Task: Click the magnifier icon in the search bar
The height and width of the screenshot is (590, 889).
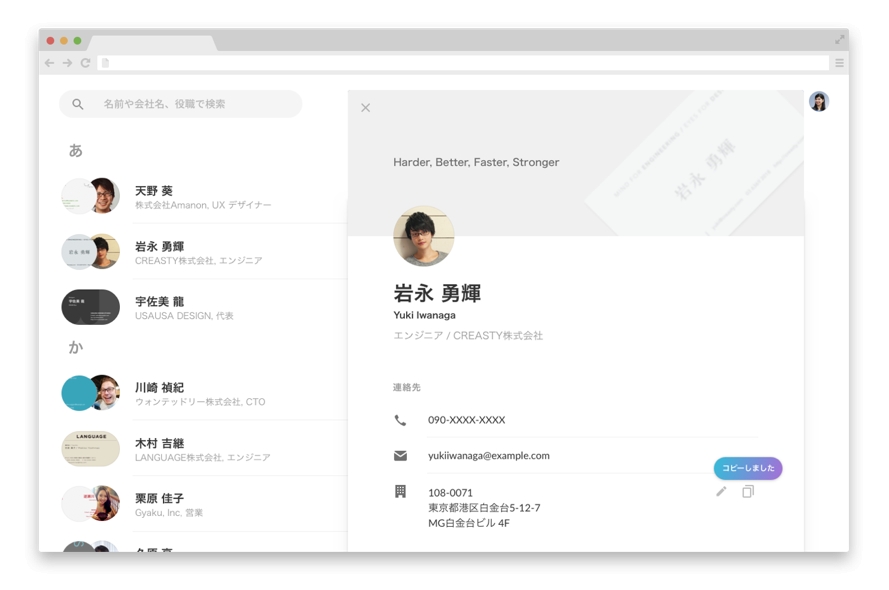Action: 77,104
